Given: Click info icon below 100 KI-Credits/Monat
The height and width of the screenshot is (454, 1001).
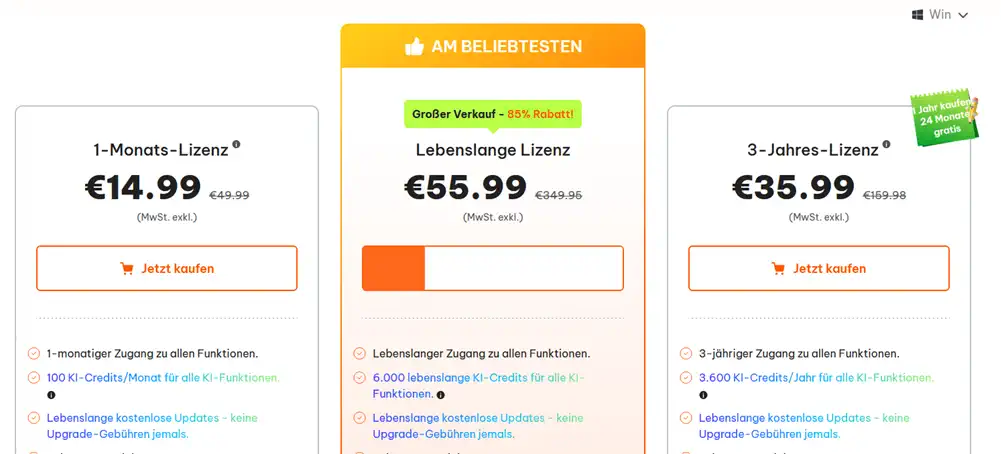Looking at the screenshot, I should point(51,395).
